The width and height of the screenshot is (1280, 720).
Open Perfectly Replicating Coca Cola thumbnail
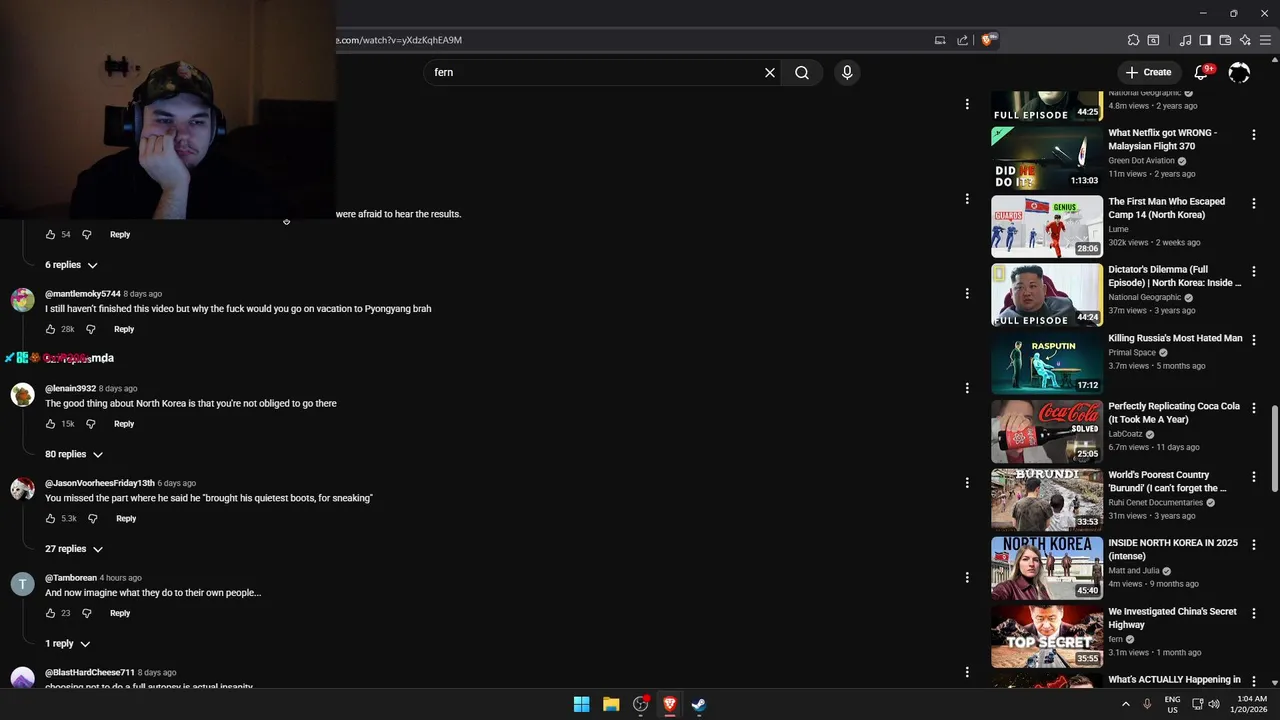pyautogui.click(x=1047, y=431)
